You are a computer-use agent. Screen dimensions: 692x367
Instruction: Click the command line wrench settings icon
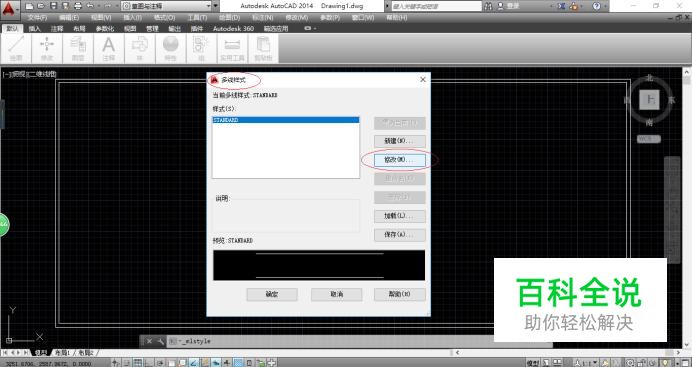pos(160,341)
